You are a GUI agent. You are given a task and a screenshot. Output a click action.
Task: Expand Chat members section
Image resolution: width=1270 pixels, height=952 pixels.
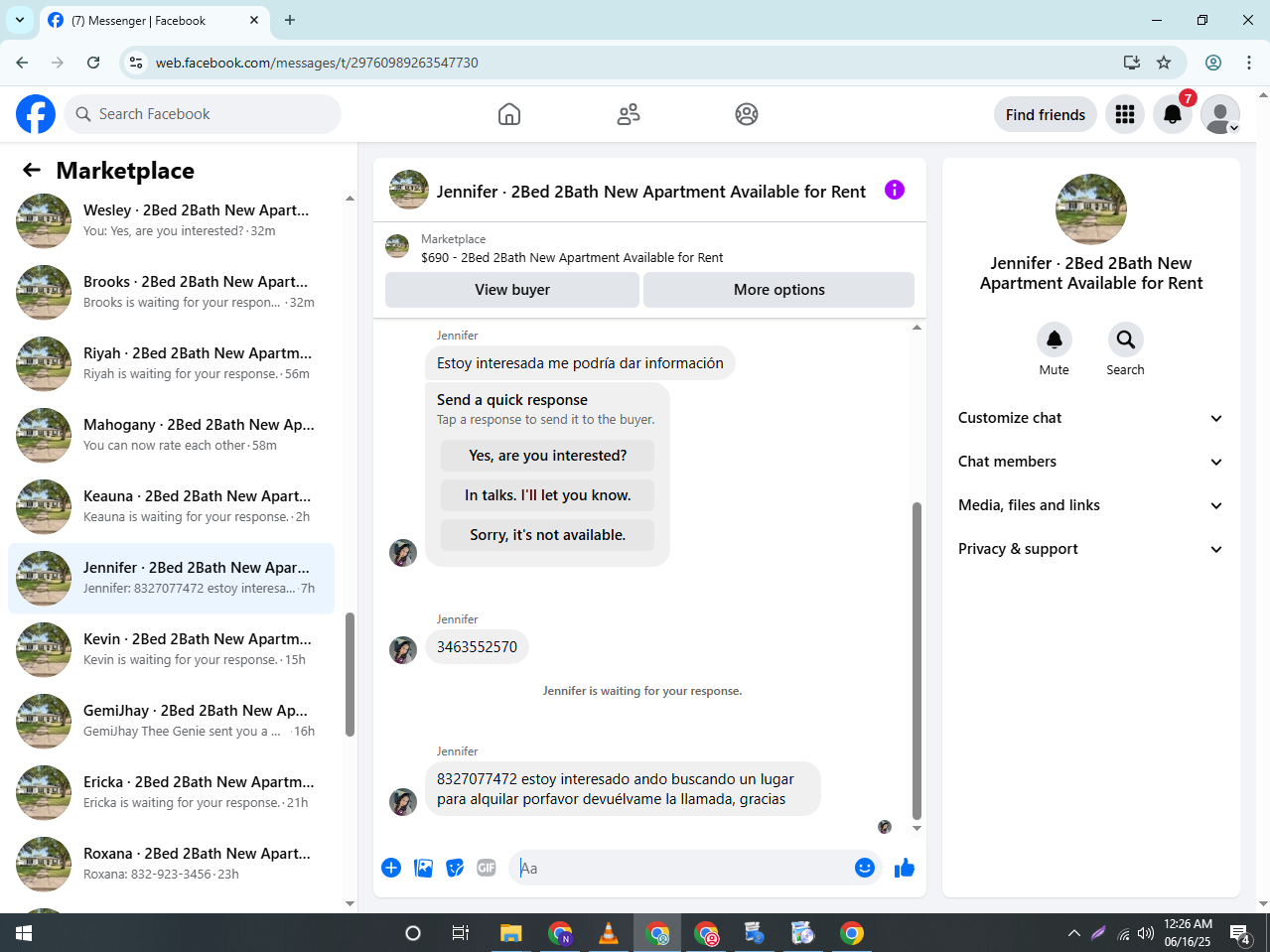[x=1090, y=462]
